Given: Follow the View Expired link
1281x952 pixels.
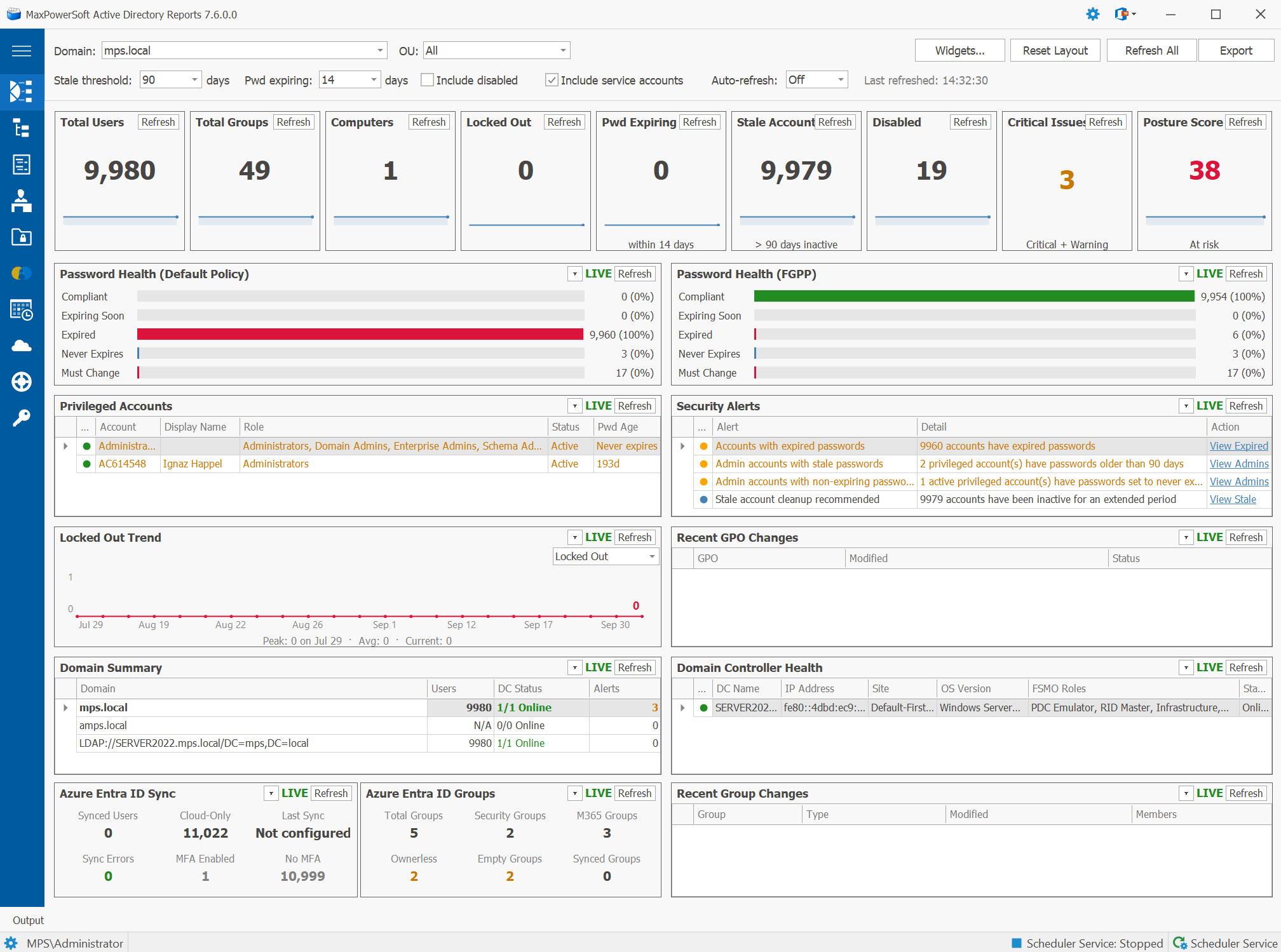Looking at the screenshot, I should [x=1238, y=446].
